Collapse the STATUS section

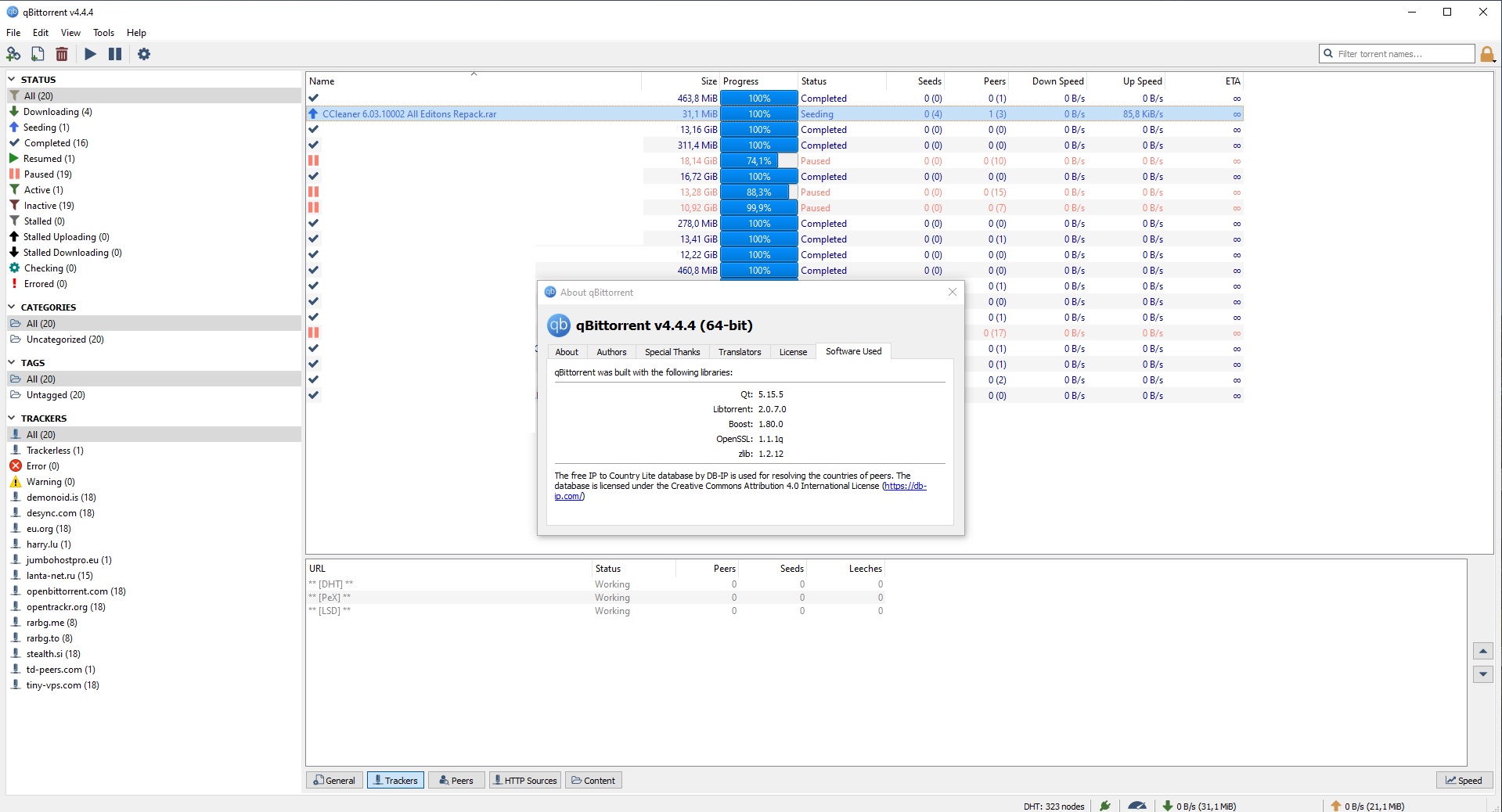coord(10,79)
